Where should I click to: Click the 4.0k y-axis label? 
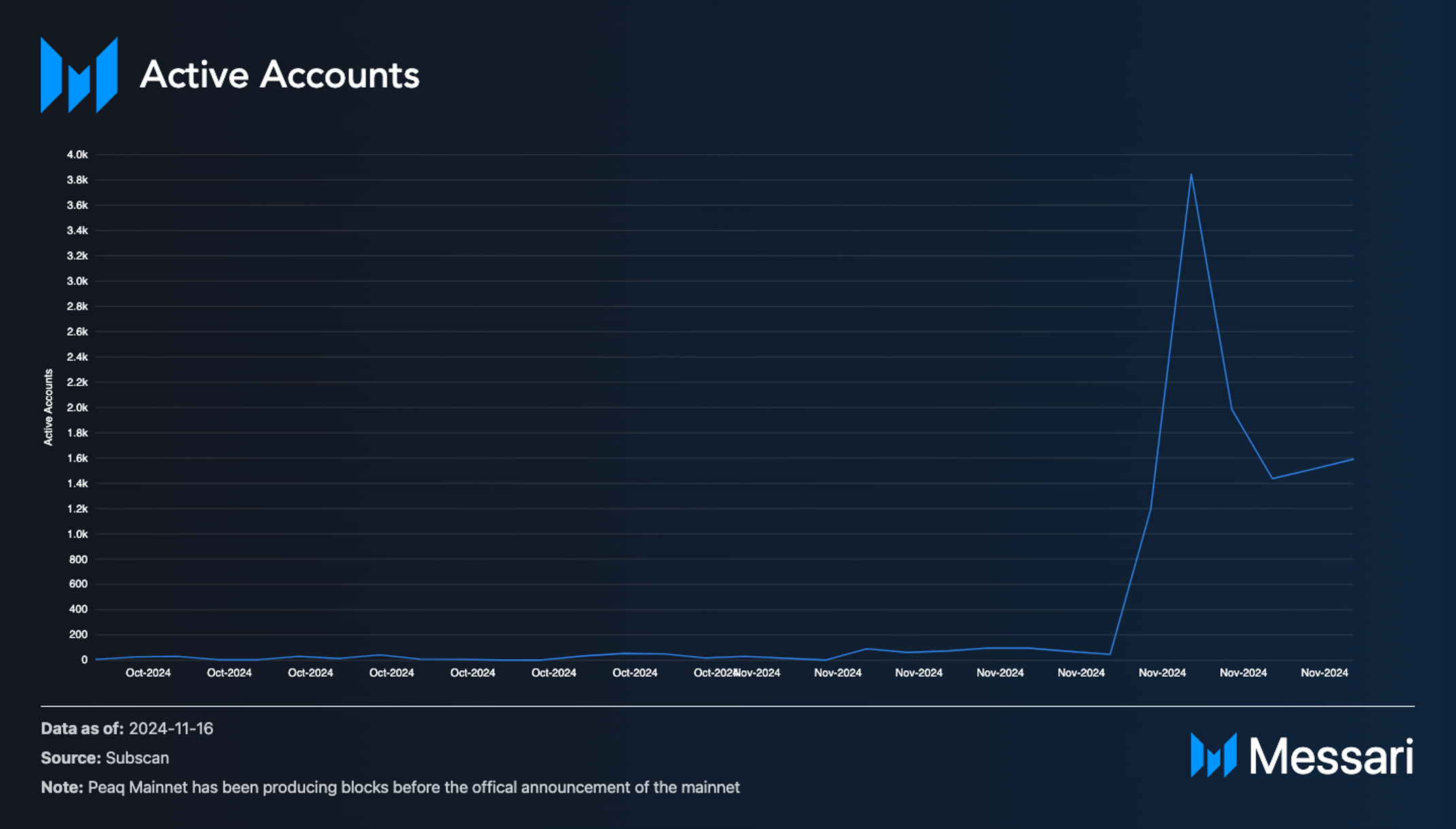[x=77, y=155]
